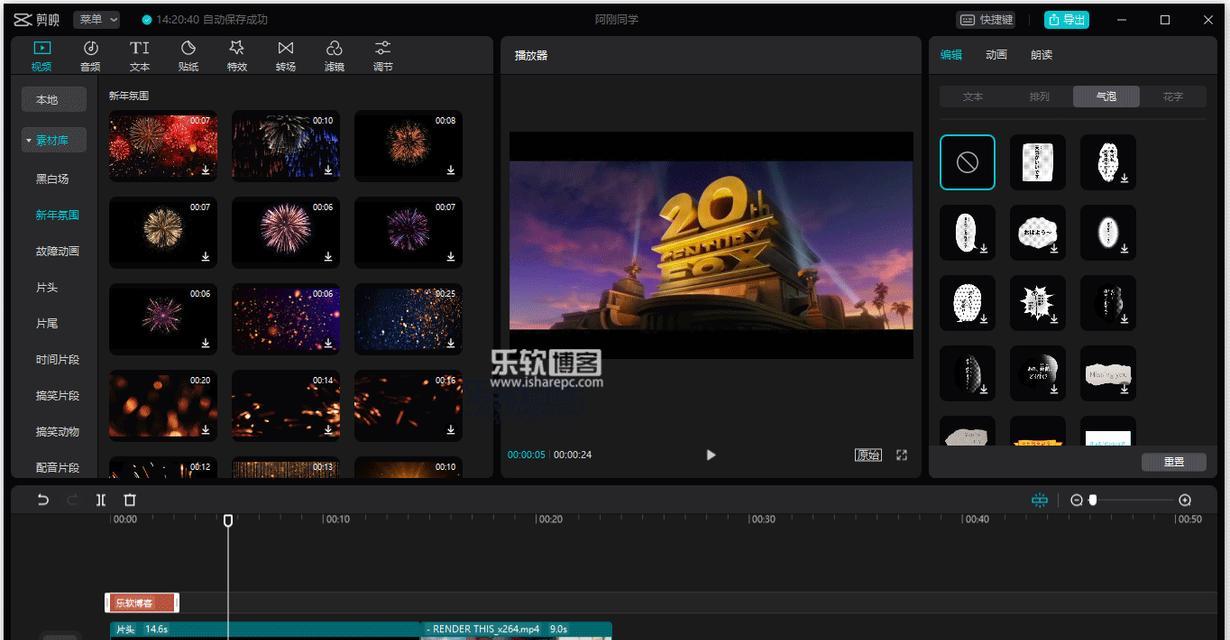Select 新年氛围 category
1230x640 pixels.
[x=57, y=215]
